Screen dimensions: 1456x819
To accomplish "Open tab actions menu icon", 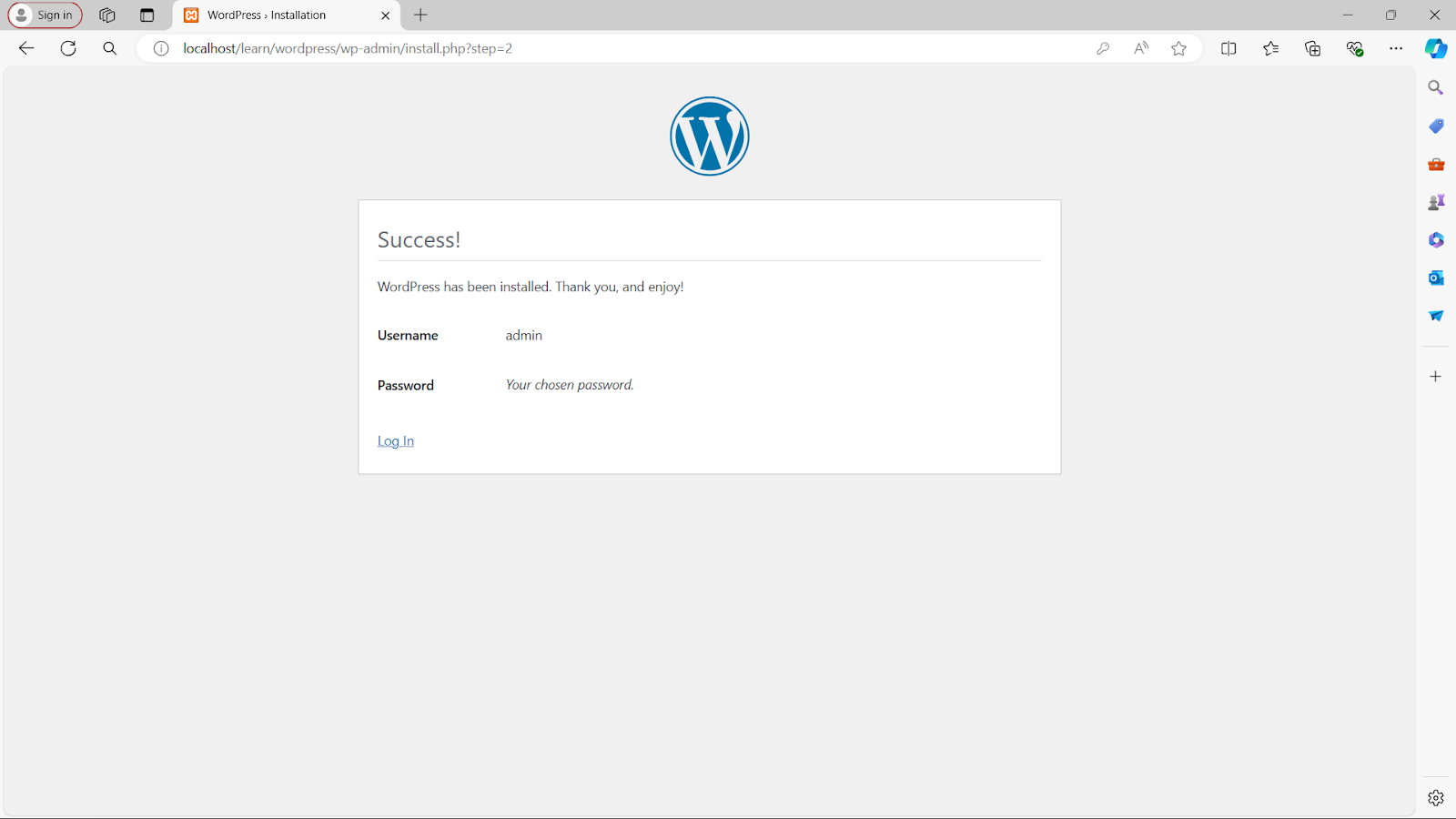I will 147,15.
